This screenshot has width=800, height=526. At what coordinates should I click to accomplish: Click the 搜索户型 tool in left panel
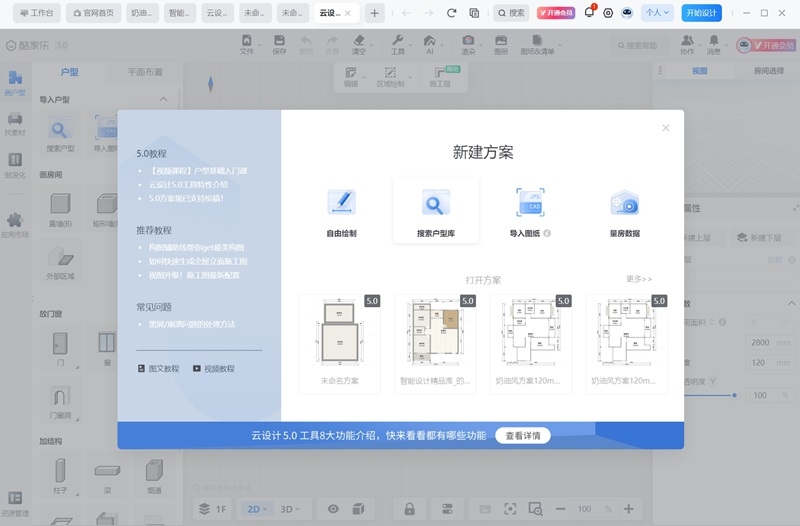pyautogui.click(x=60, y=135)
